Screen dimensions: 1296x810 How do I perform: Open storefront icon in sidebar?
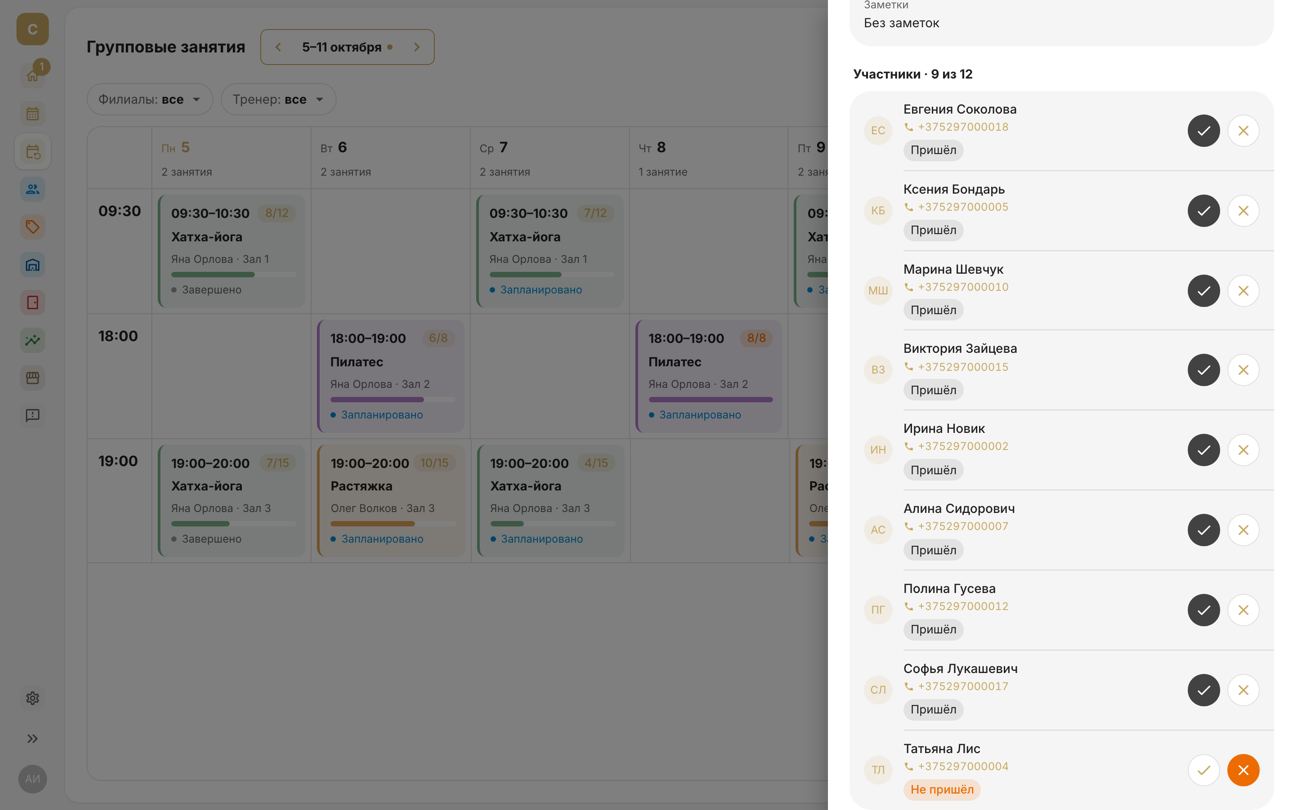33,378
